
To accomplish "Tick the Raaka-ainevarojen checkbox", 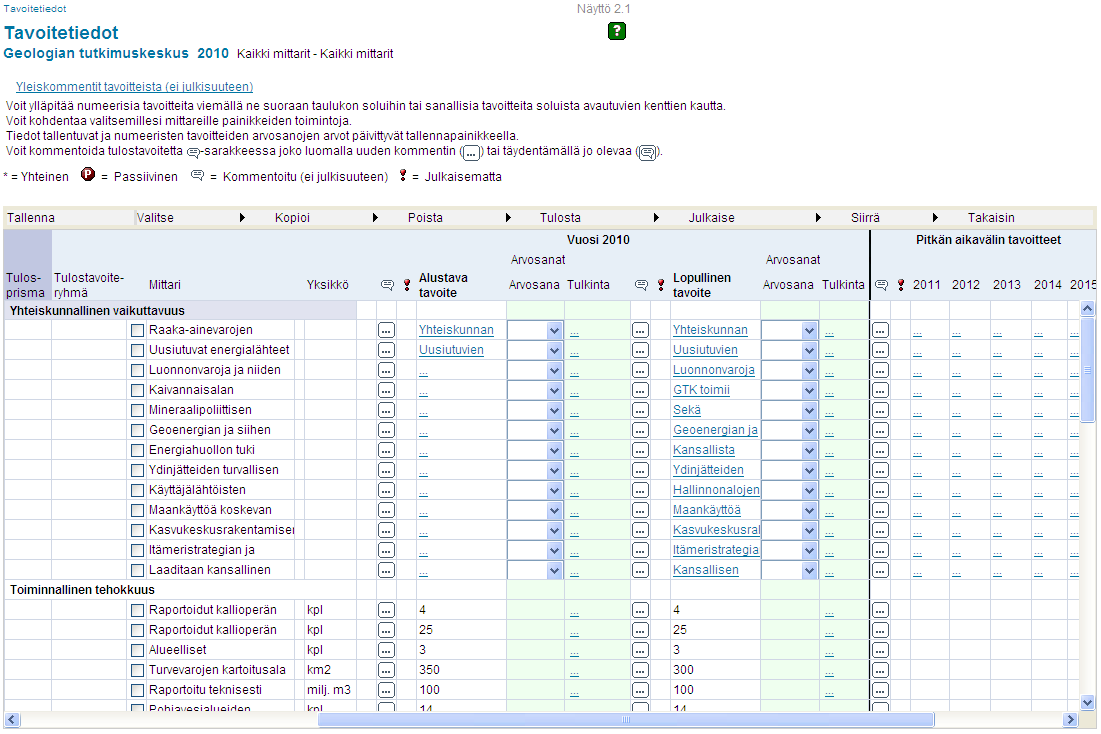I will coord(138,330).
